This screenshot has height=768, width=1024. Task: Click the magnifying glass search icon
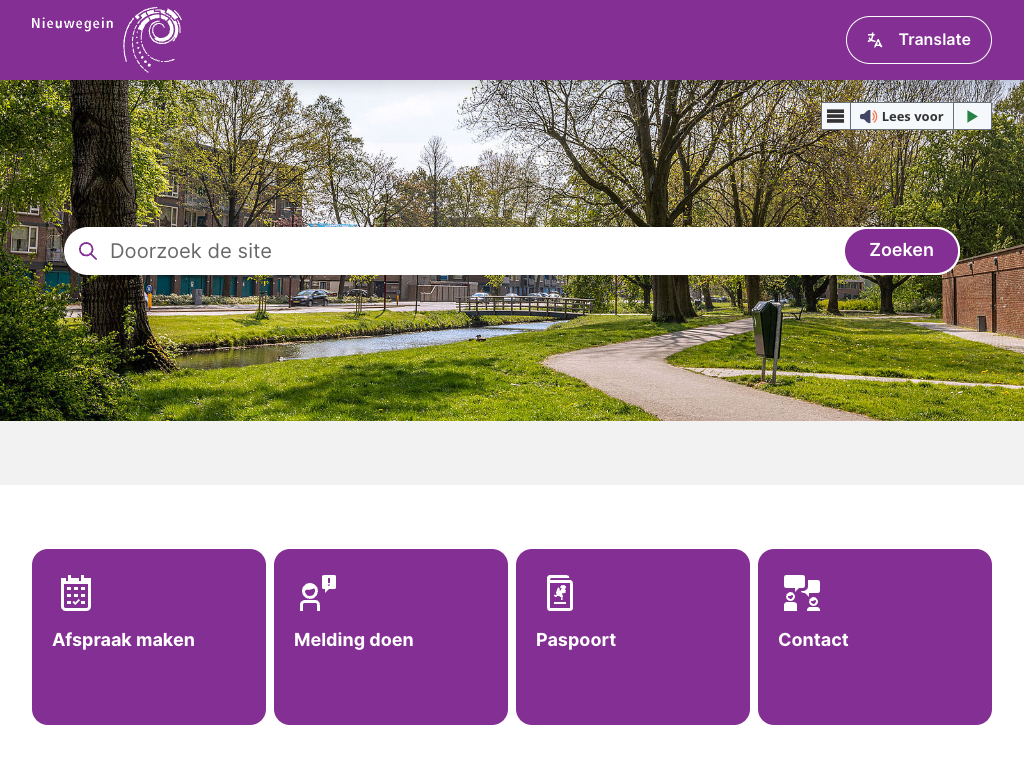[88, 251]
